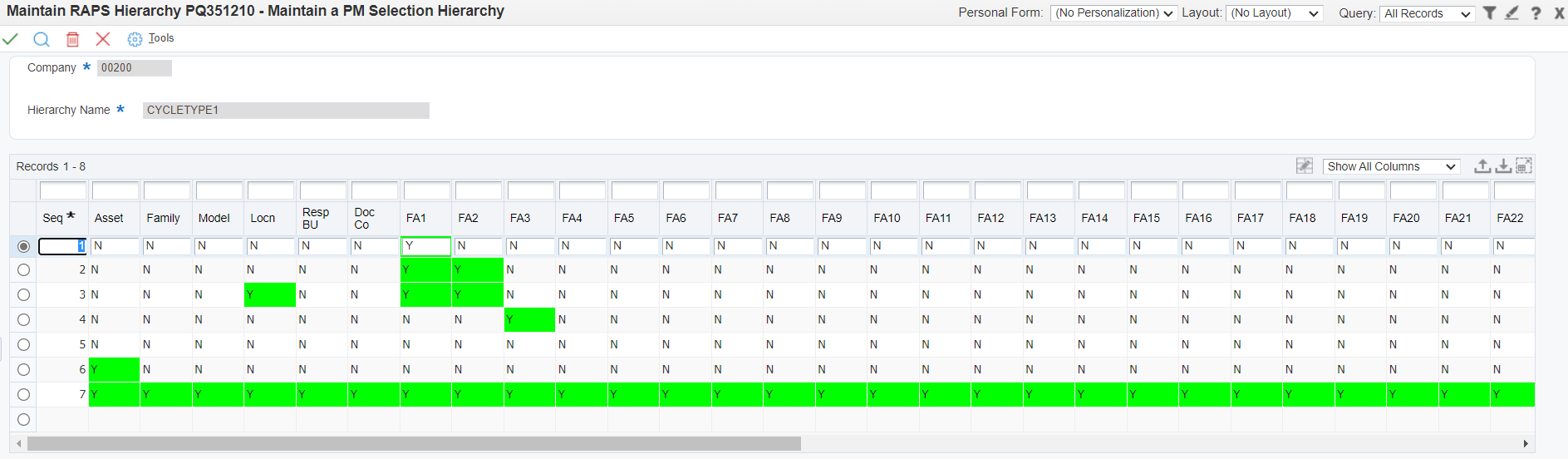Select the radio button for Seq 7 row
The width and height of the screenshot is (1568, 459).
[x=23, y=395]
